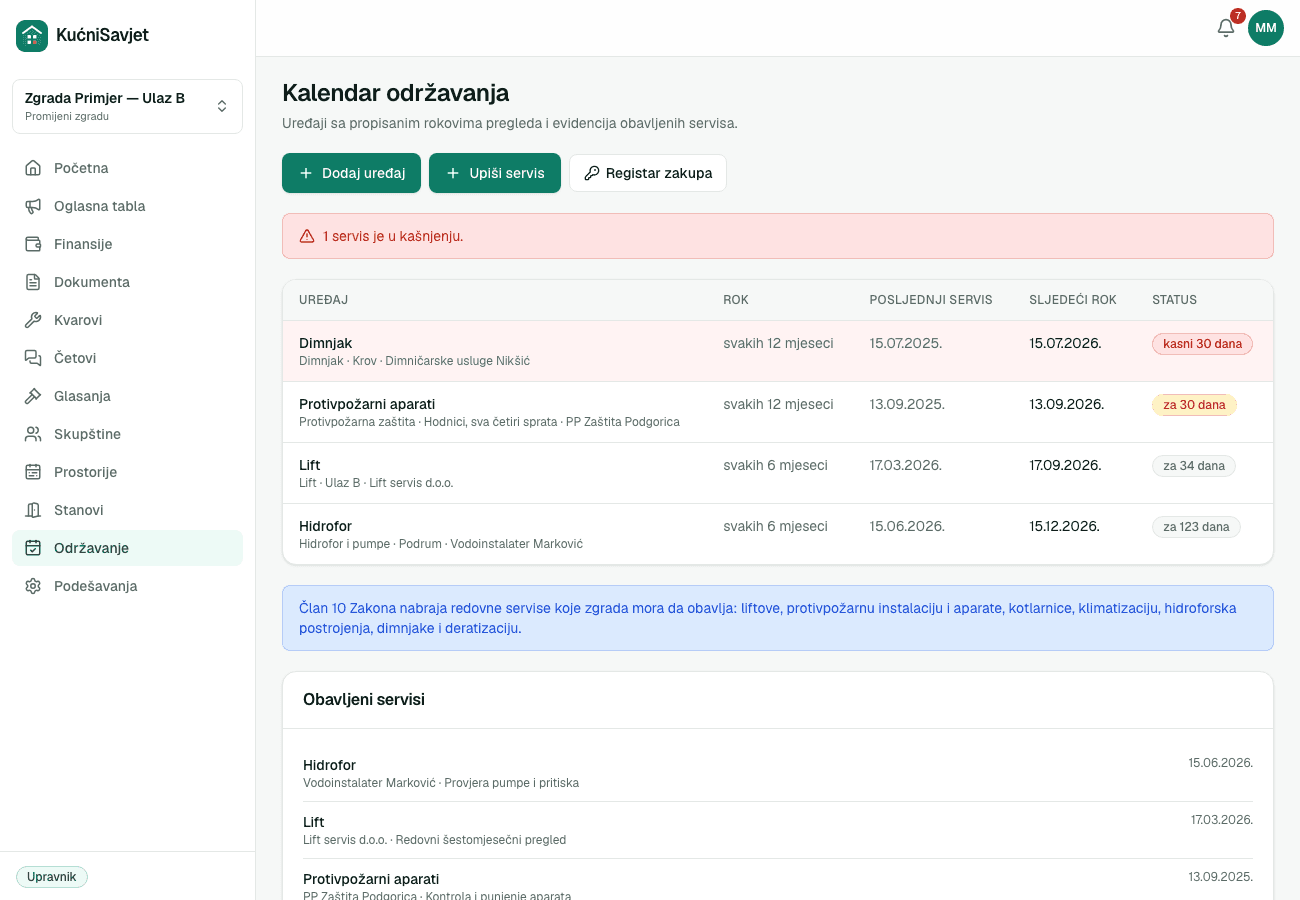This screenshot has height=900, width=1300.
Task: Click the Upiši servis button
Action: click(495, 173)
